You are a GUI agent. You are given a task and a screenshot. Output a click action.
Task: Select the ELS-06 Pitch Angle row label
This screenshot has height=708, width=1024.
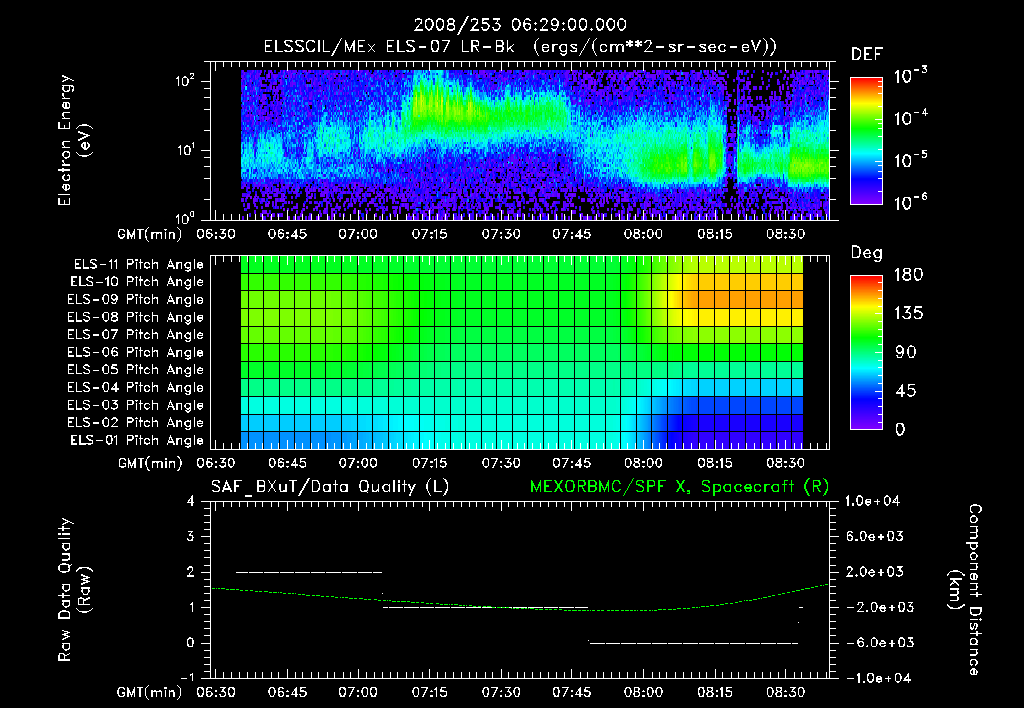click(136, 353)
